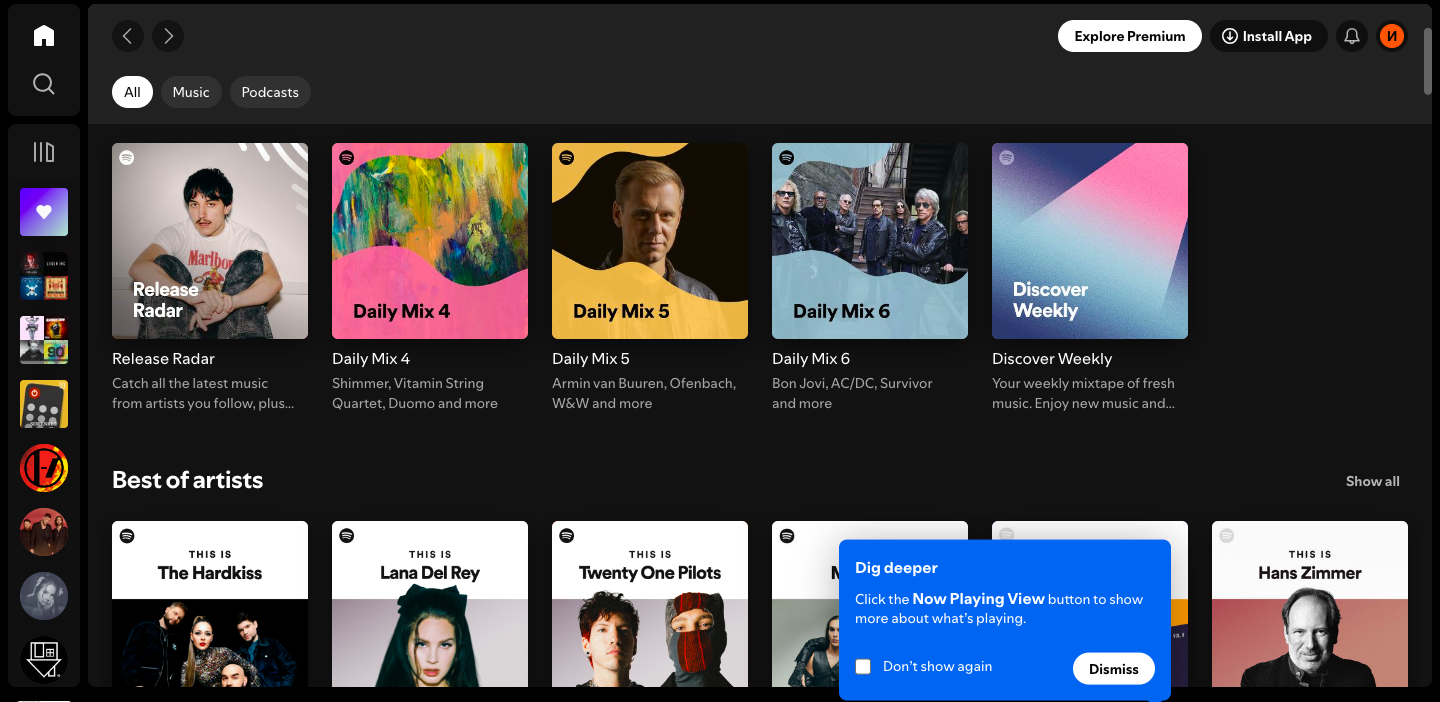Open the orange user profile avatar
The width and height of the screenshot is (1440, 702).
click(x=1392, y=36)
